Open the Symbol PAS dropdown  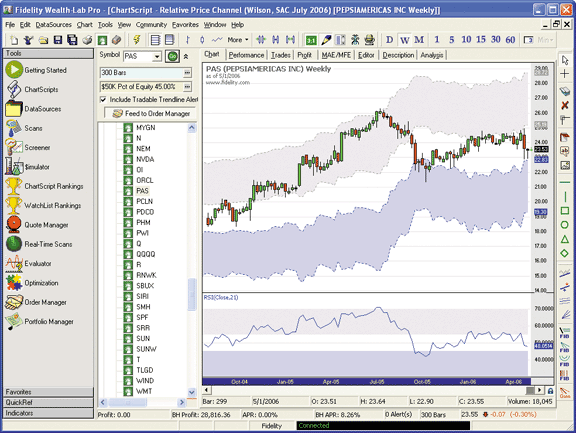pyautogui.click(x=157, y=57)
